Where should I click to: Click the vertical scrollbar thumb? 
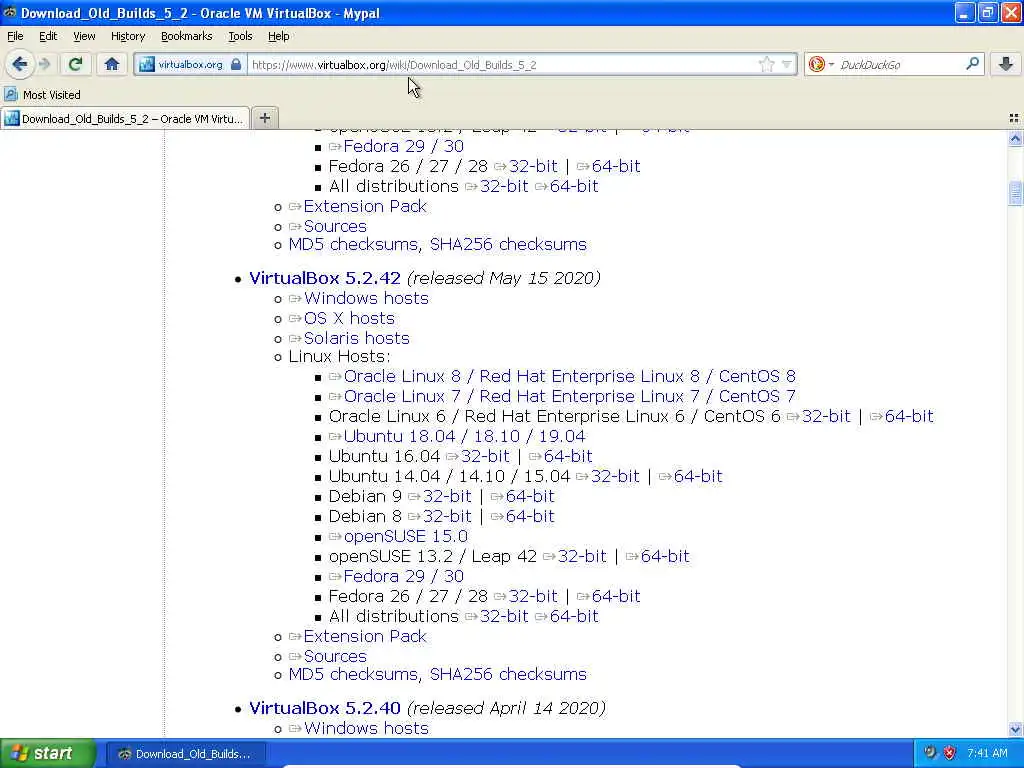(1015, 193)
